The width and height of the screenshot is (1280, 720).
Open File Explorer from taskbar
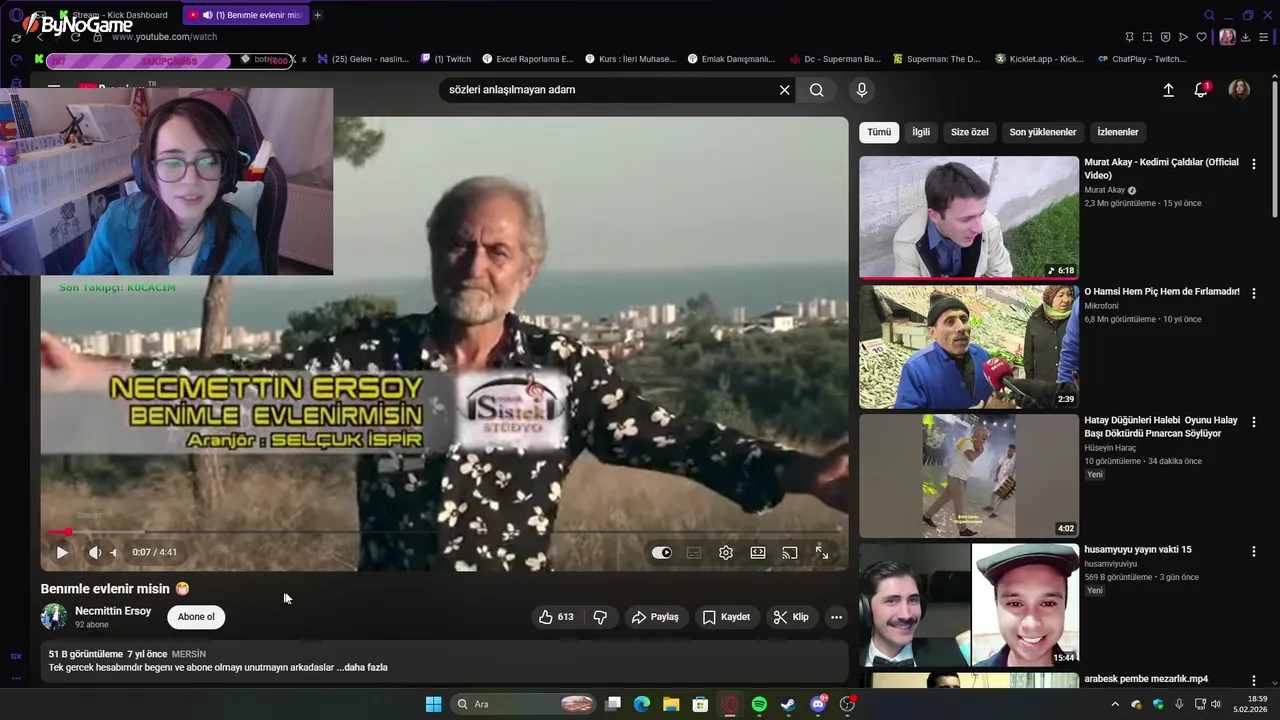671,704
